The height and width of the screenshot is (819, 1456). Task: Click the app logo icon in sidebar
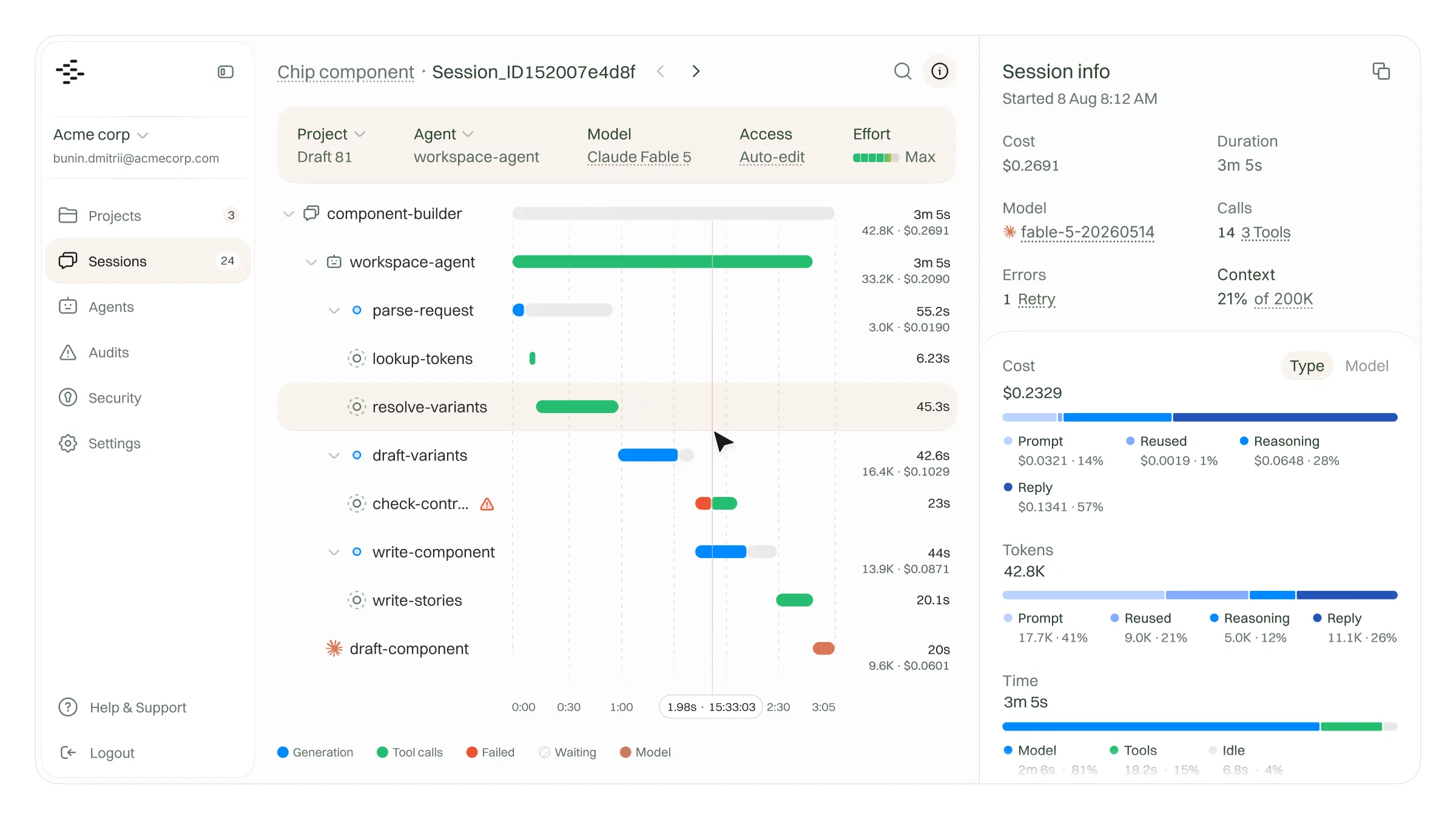70,72
